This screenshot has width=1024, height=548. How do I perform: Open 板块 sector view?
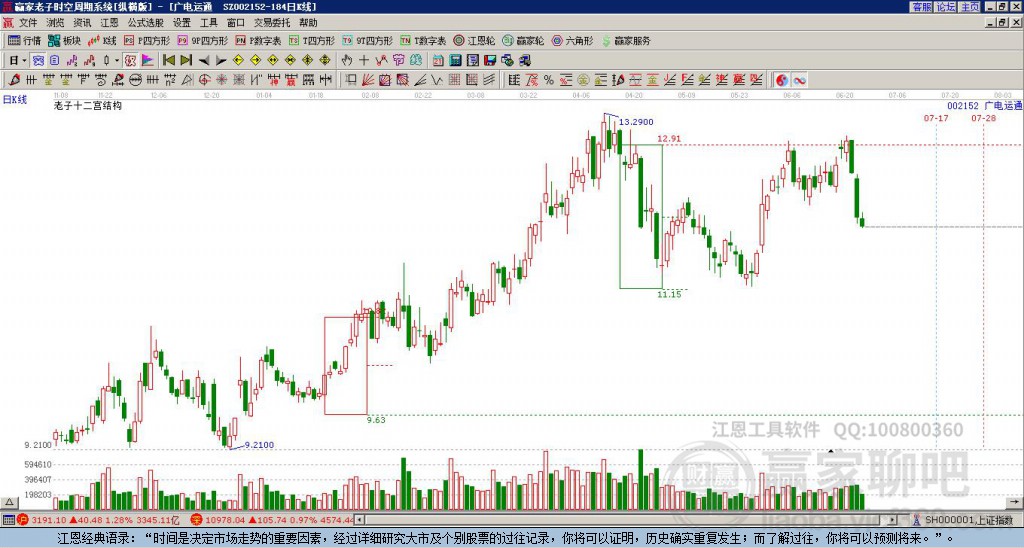point(65,40)
